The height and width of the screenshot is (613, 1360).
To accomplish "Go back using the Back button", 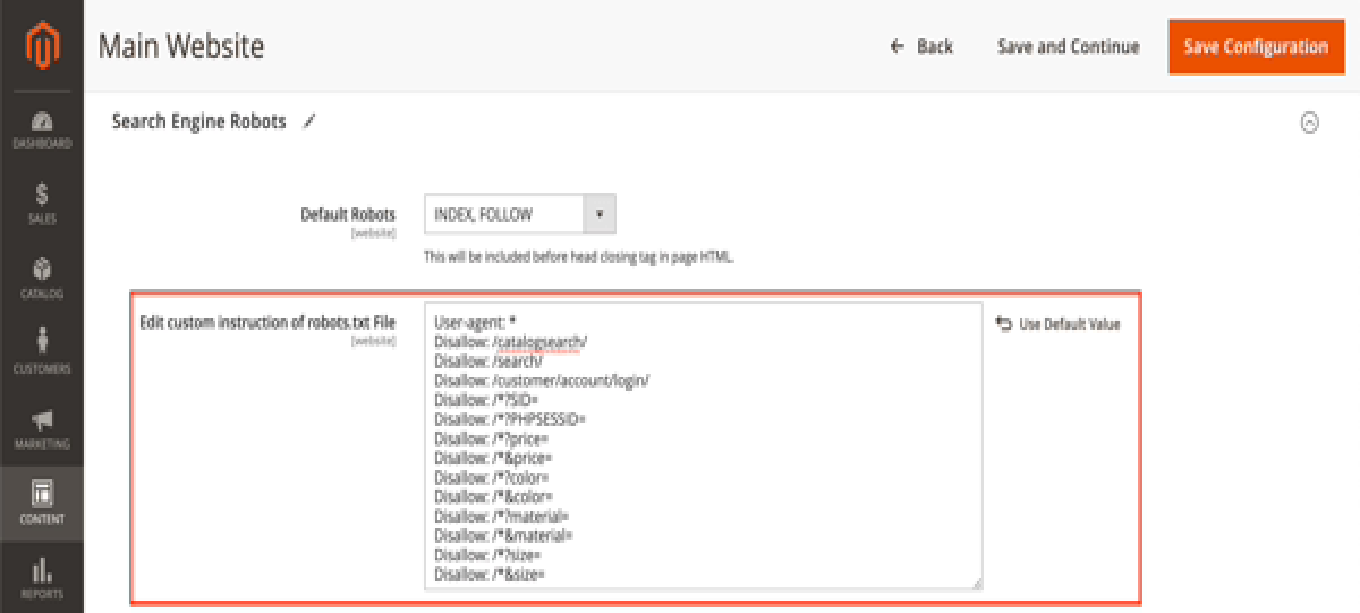I will [x=922, y=47].
